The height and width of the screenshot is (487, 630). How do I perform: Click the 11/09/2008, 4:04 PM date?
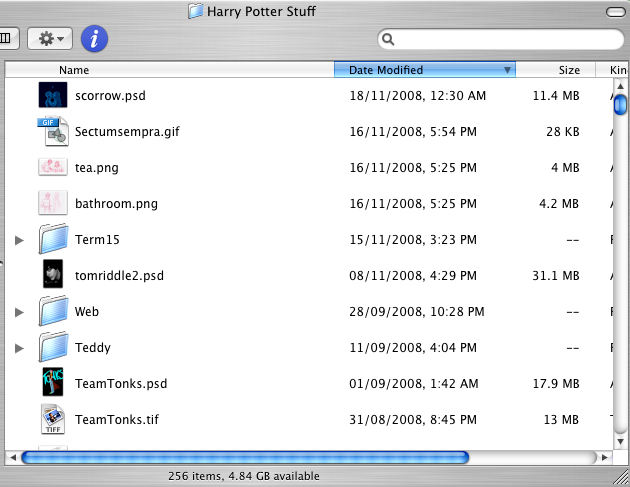[x=413, y=348]
